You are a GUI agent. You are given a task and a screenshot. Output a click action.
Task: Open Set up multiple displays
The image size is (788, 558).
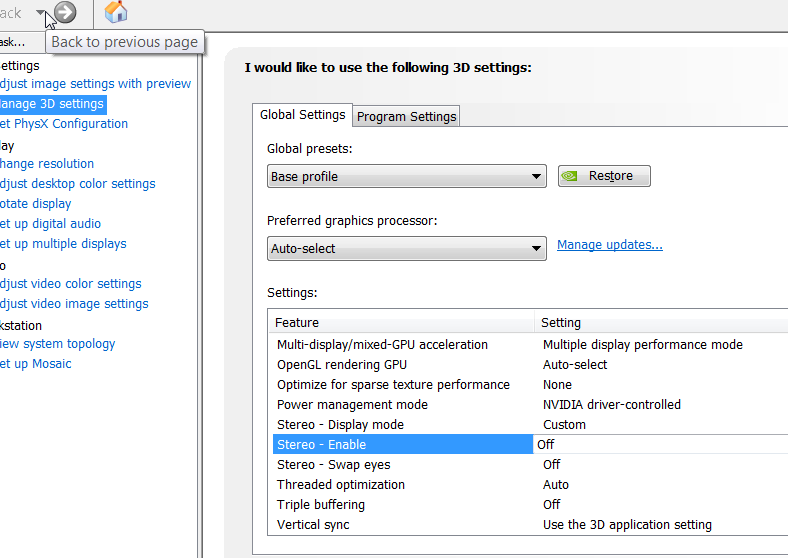pyautogui.click(x=63, y=244)
